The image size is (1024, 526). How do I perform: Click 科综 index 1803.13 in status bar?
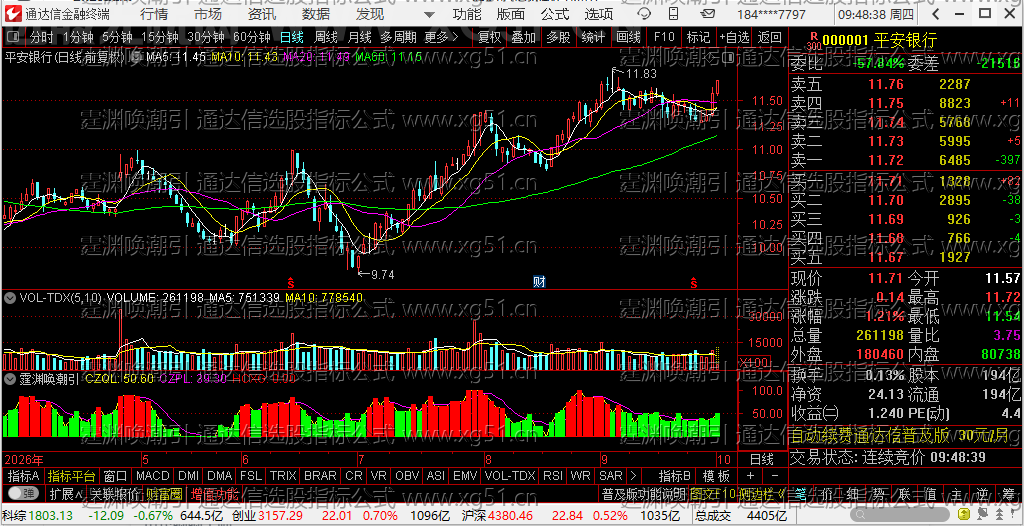[x=37, y=516]
